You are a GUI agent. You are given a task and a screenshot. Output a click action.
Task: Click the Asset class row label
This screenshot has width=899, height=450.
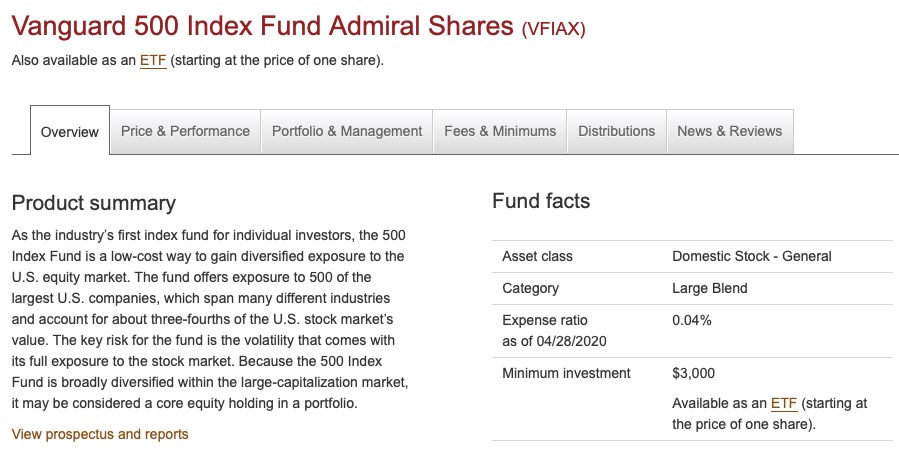click(x=537, y=256)
